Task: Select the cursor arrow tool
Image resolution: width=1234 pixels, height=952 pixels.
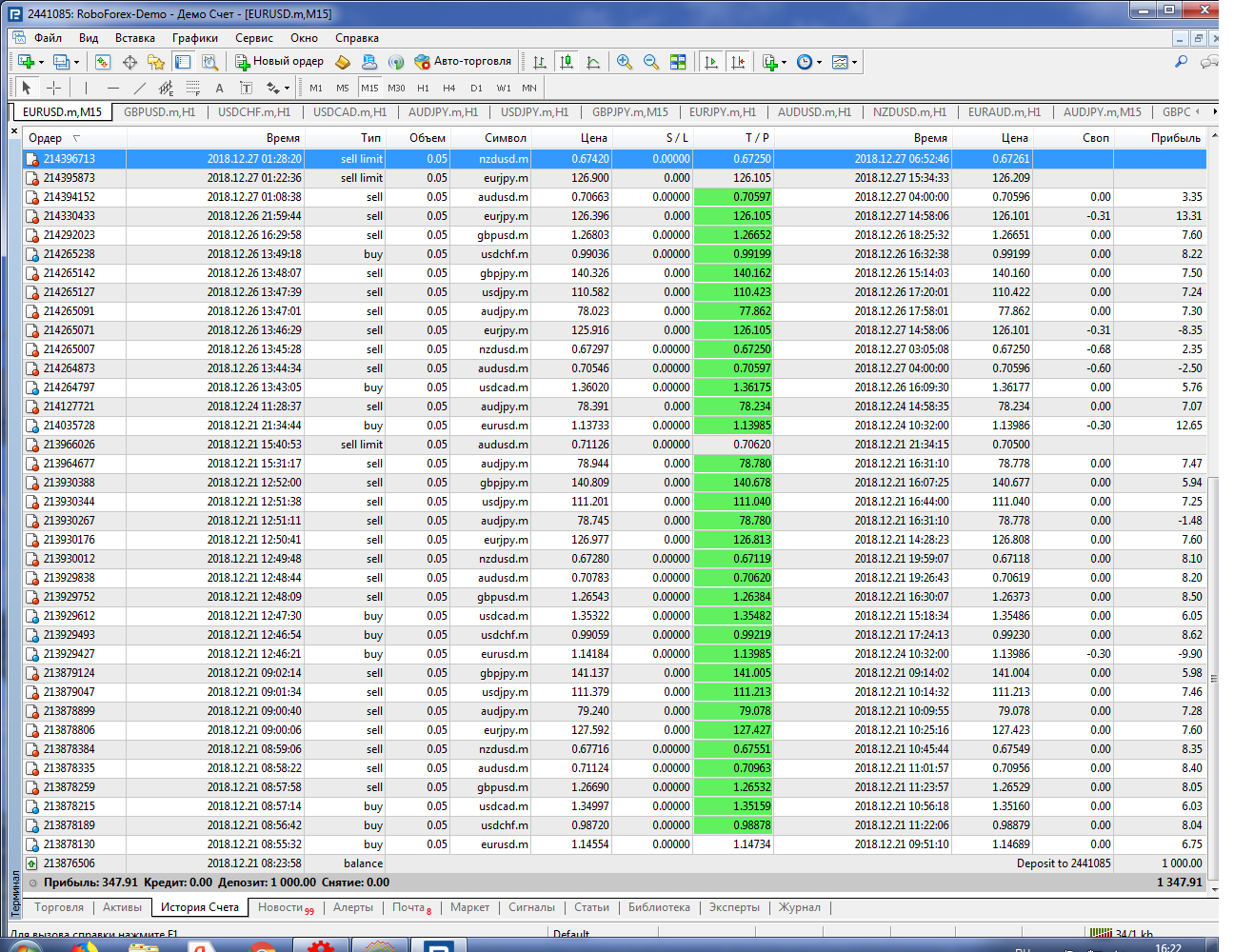Action: coord(27,88)
